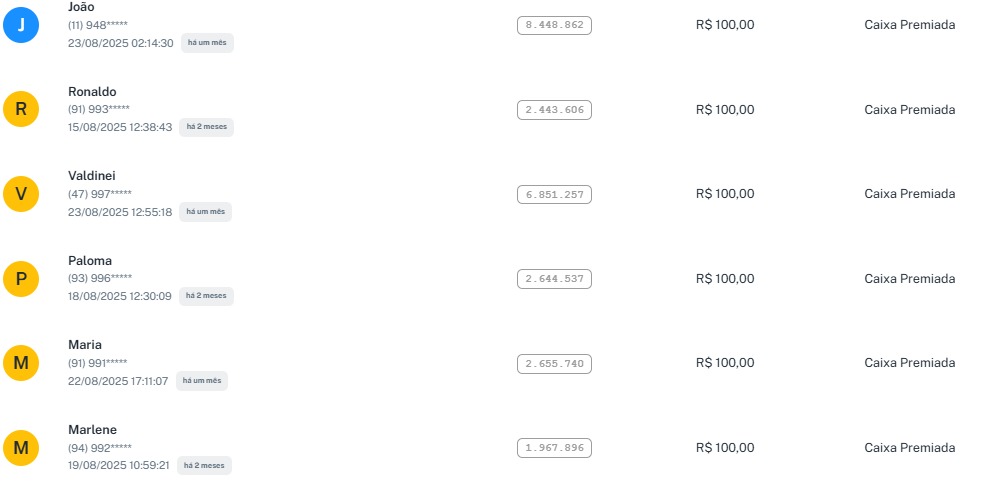Click Caixa Premiada in Maria's row
The height and width of the screenshot is (498, 989).
(909, 363)
